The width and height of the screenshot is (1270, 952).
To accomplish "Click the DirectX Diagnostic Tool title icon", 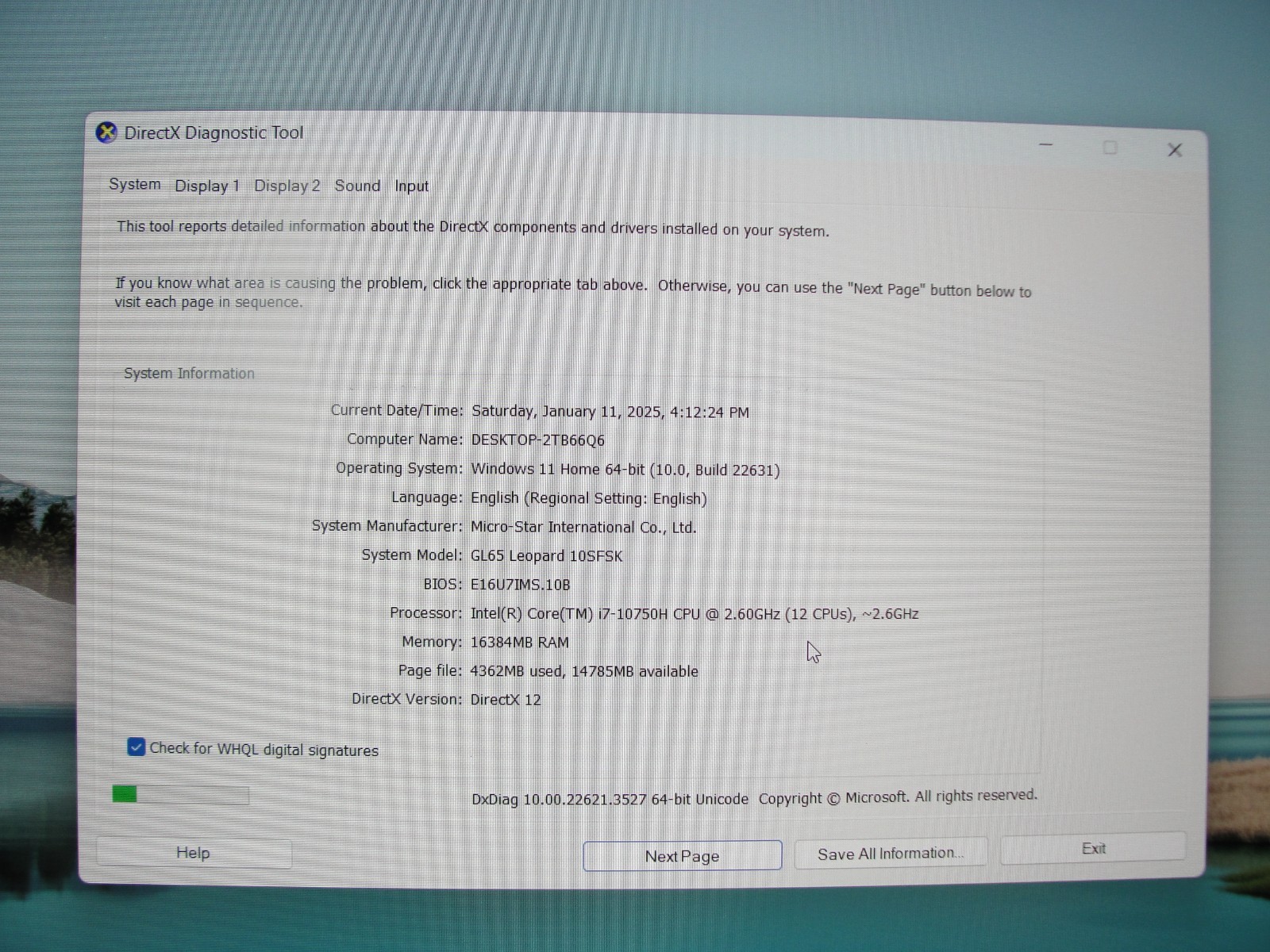I will pos(106,132).
